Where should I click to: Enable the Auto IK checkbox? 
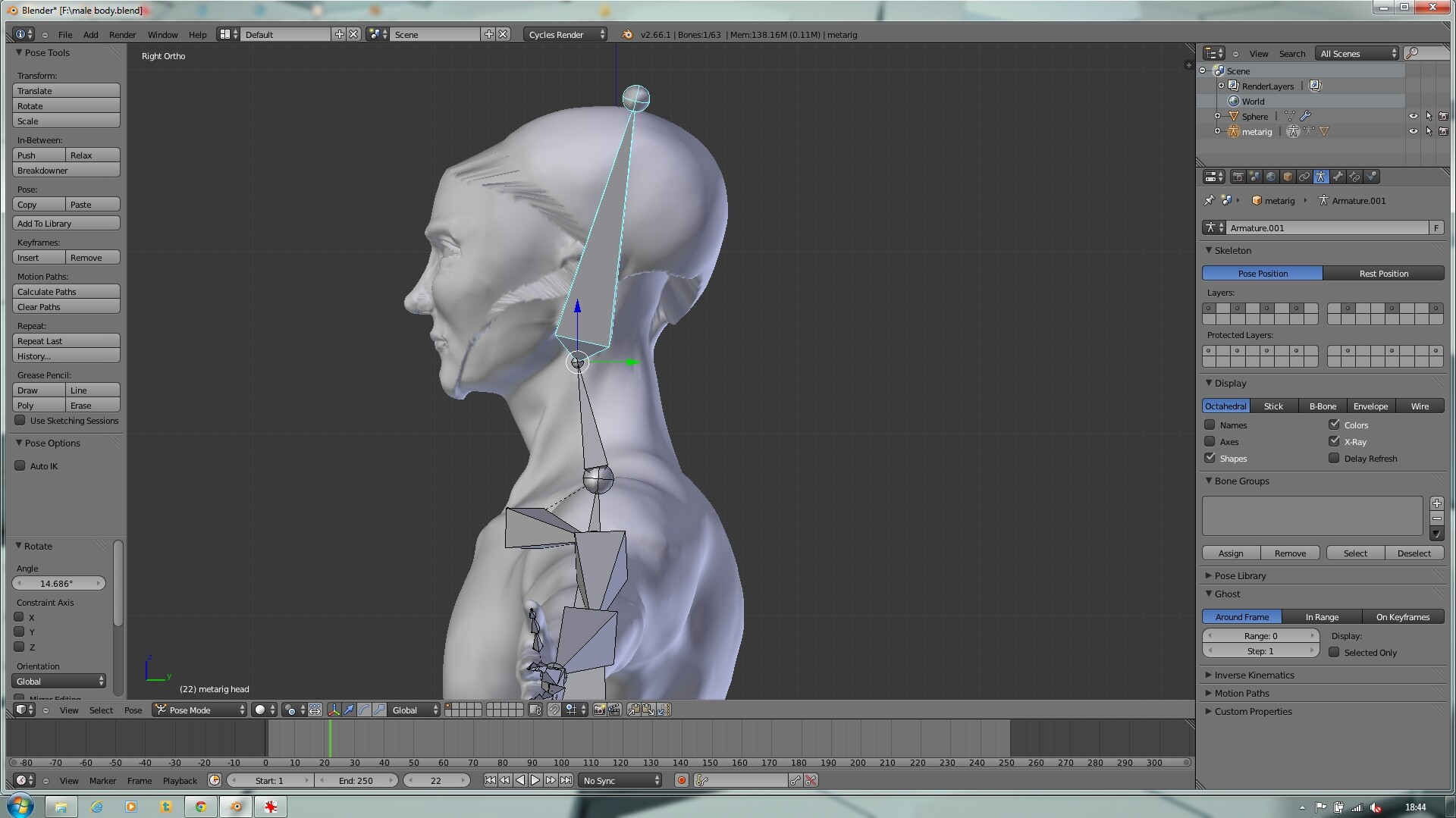point(20,466)
